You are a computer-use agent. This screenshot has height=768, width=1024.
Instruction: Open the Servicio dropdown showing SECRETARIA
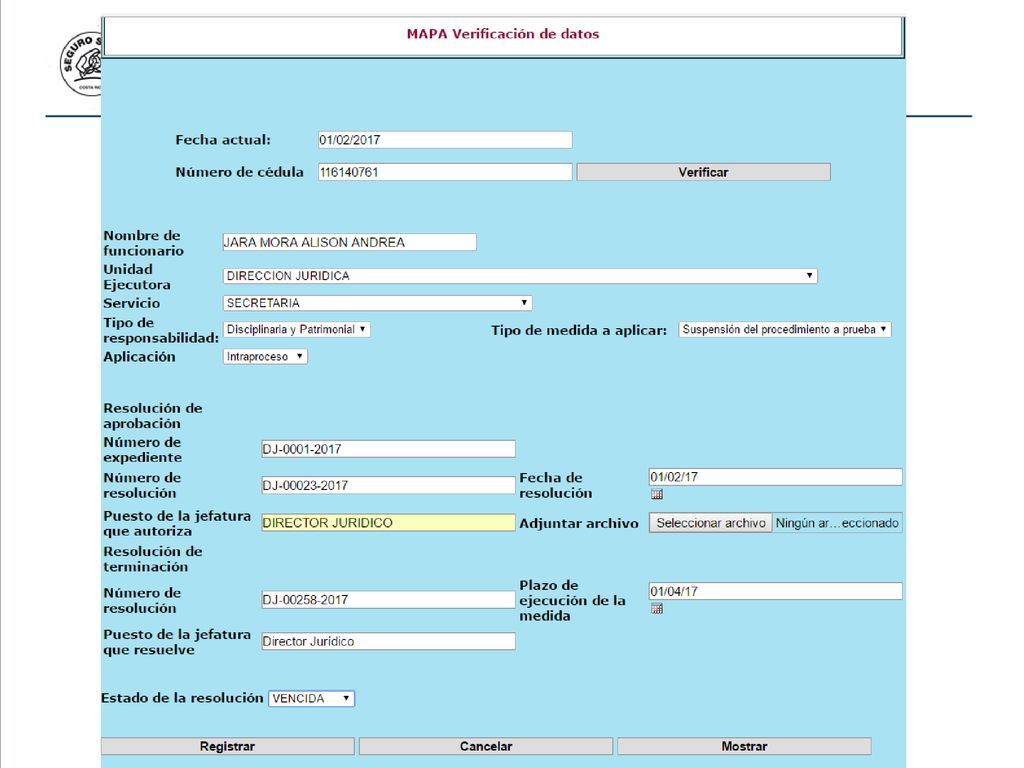click(377, 303)
